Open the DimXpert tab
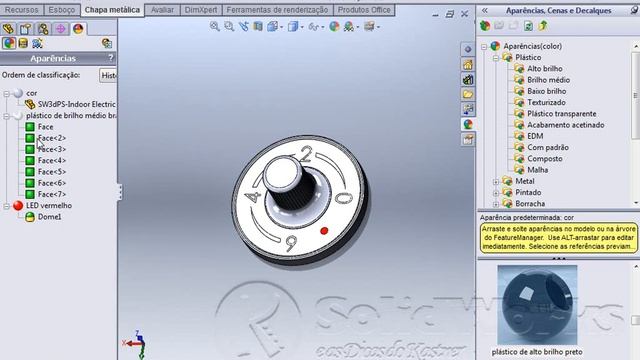Viewport: 640px width, 360px height. 201,10
